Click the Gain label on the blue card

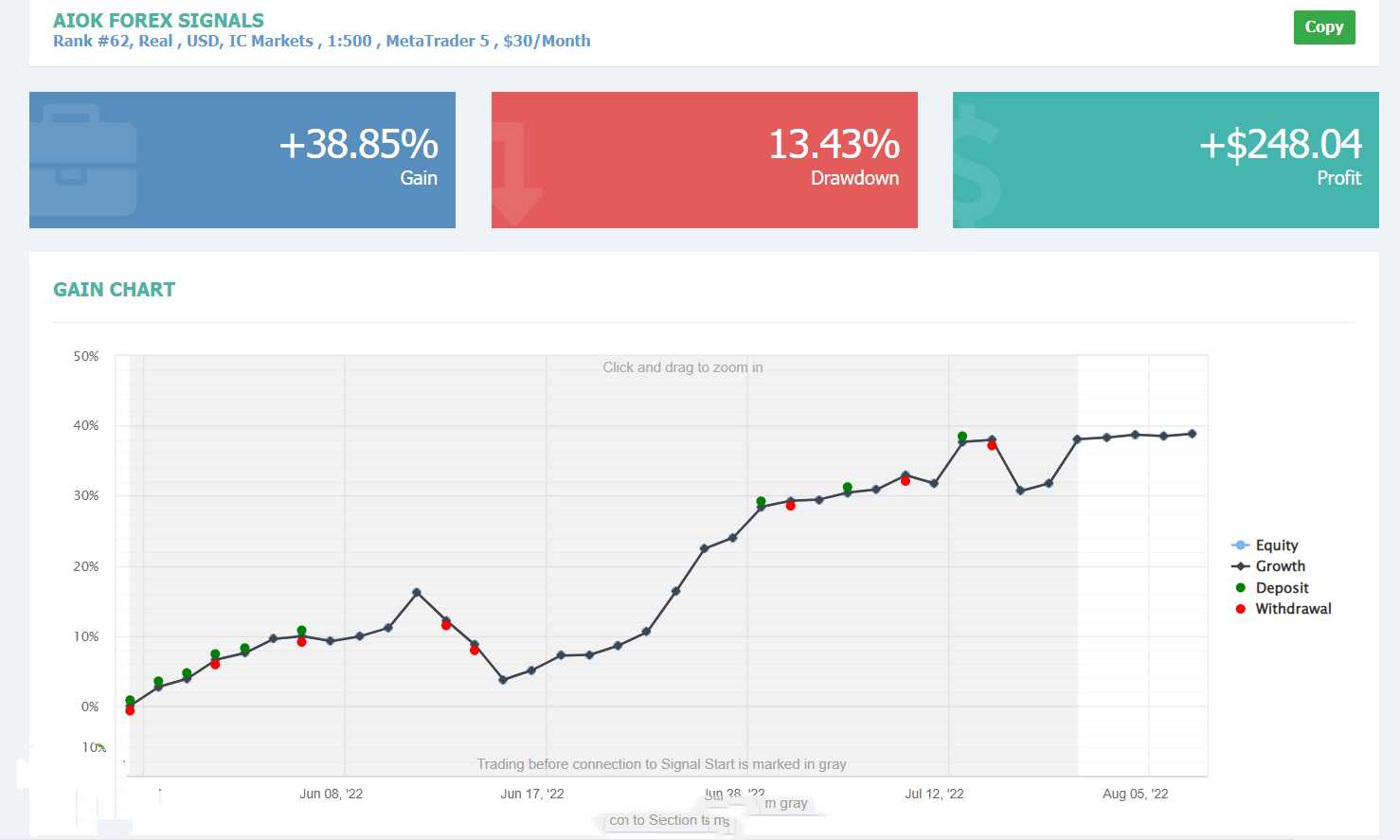[x=419, y=178]
